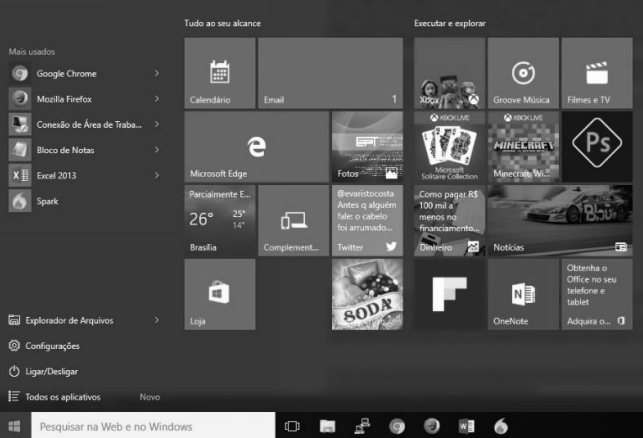
Task: Click the Tudo ao seu alcance group header
Action: [x=222, y=23]
